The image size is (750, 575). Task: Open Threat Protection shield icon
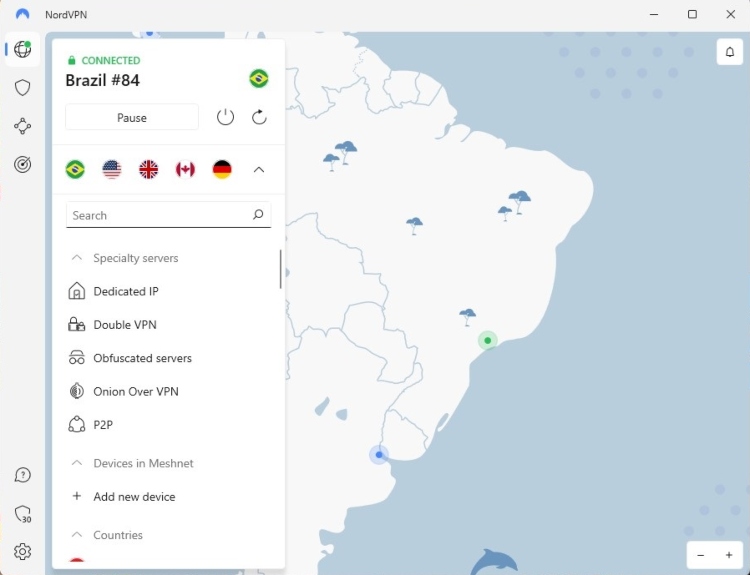22,88
